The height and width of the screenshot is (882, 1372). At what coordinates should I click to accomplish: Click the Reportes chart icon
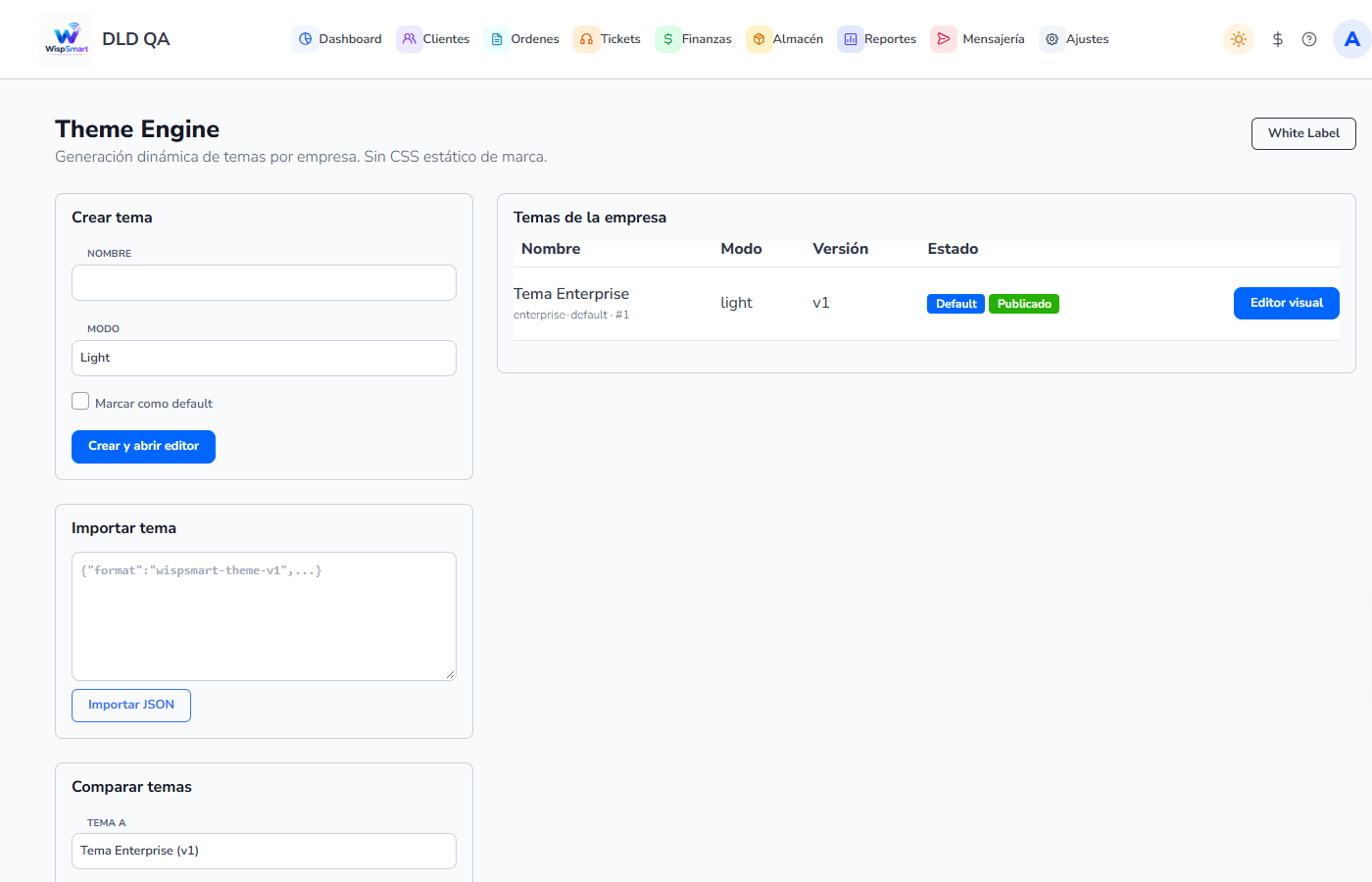[x=850, y=39]
